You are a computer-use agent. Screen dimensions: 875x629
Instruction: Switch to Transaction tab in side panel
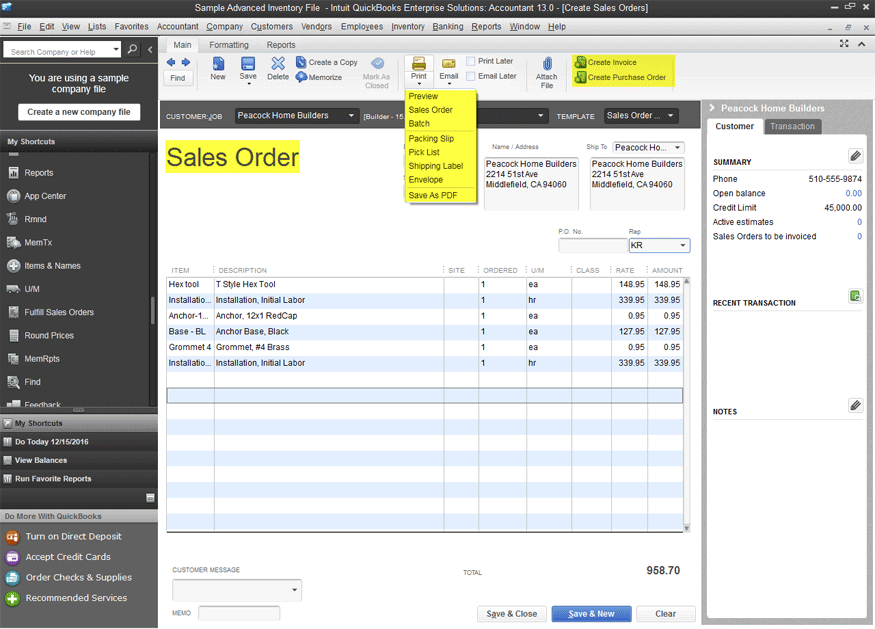pos(792,126)
